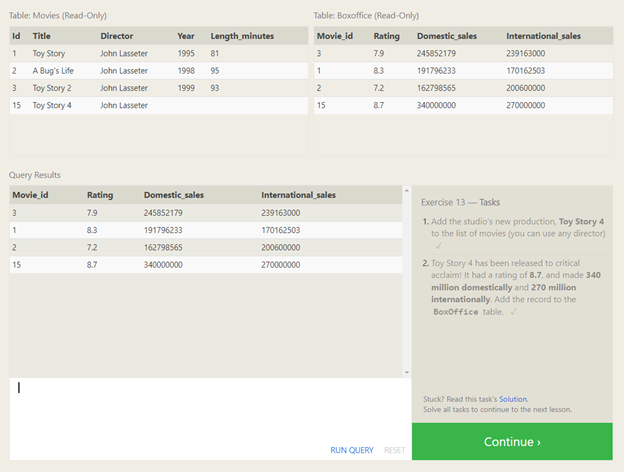This screenshot has width=624, height=472.
Task: Click the Rating header in Boxoffice table
Action: 386,36
